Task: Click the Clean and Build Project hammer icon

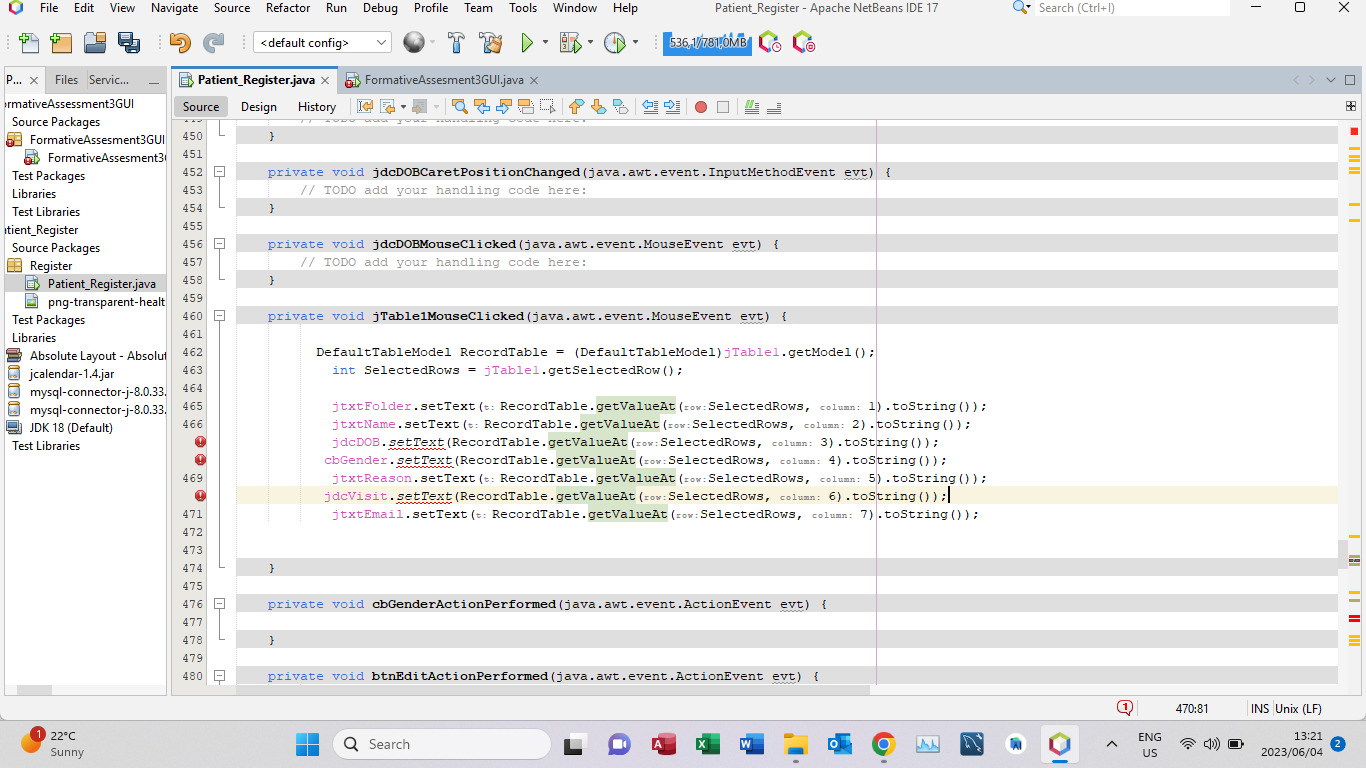Action: tap(490, 43)
